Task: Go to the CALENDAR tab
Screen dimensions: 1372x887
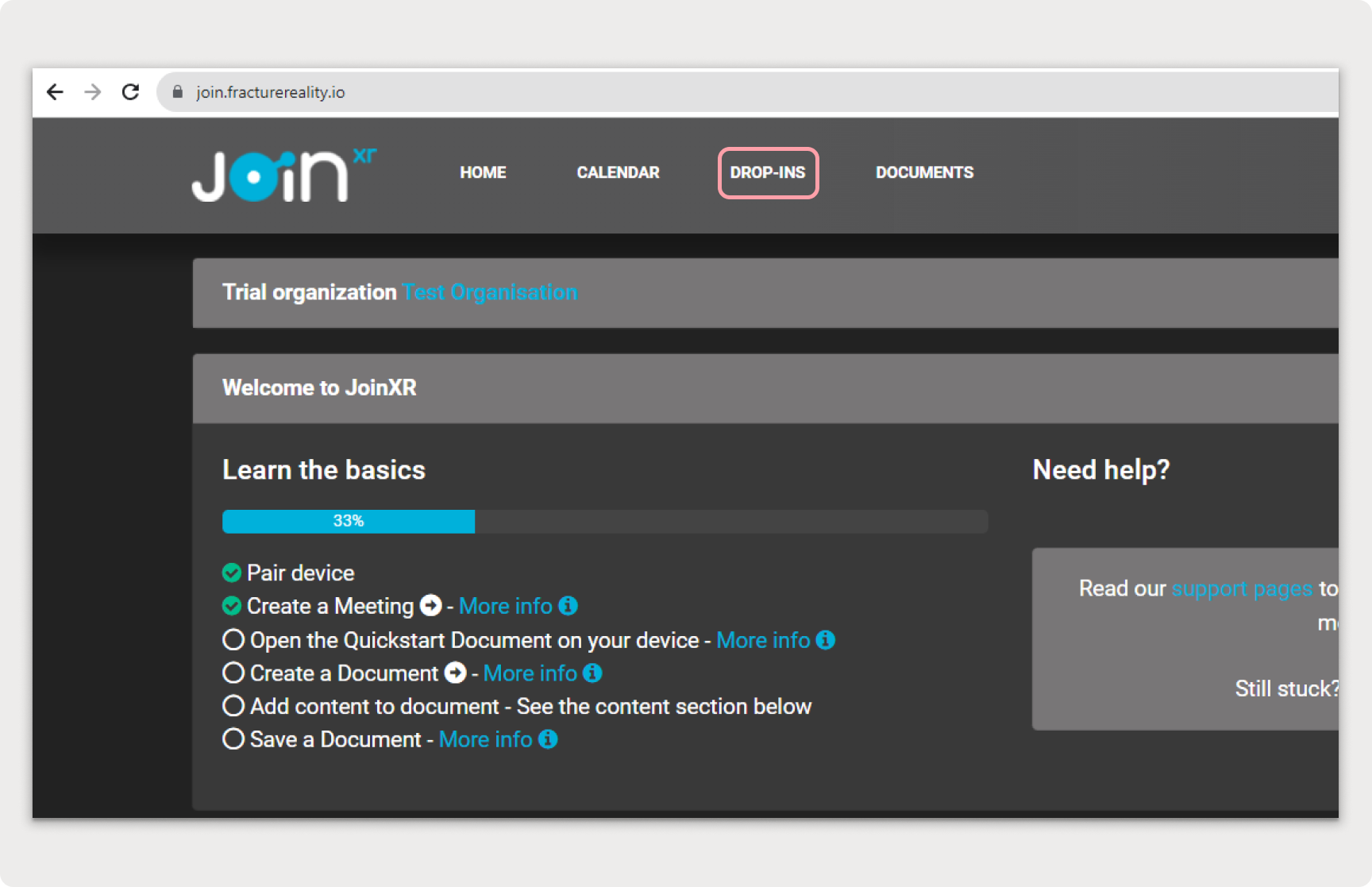Action: pos(618,172)
